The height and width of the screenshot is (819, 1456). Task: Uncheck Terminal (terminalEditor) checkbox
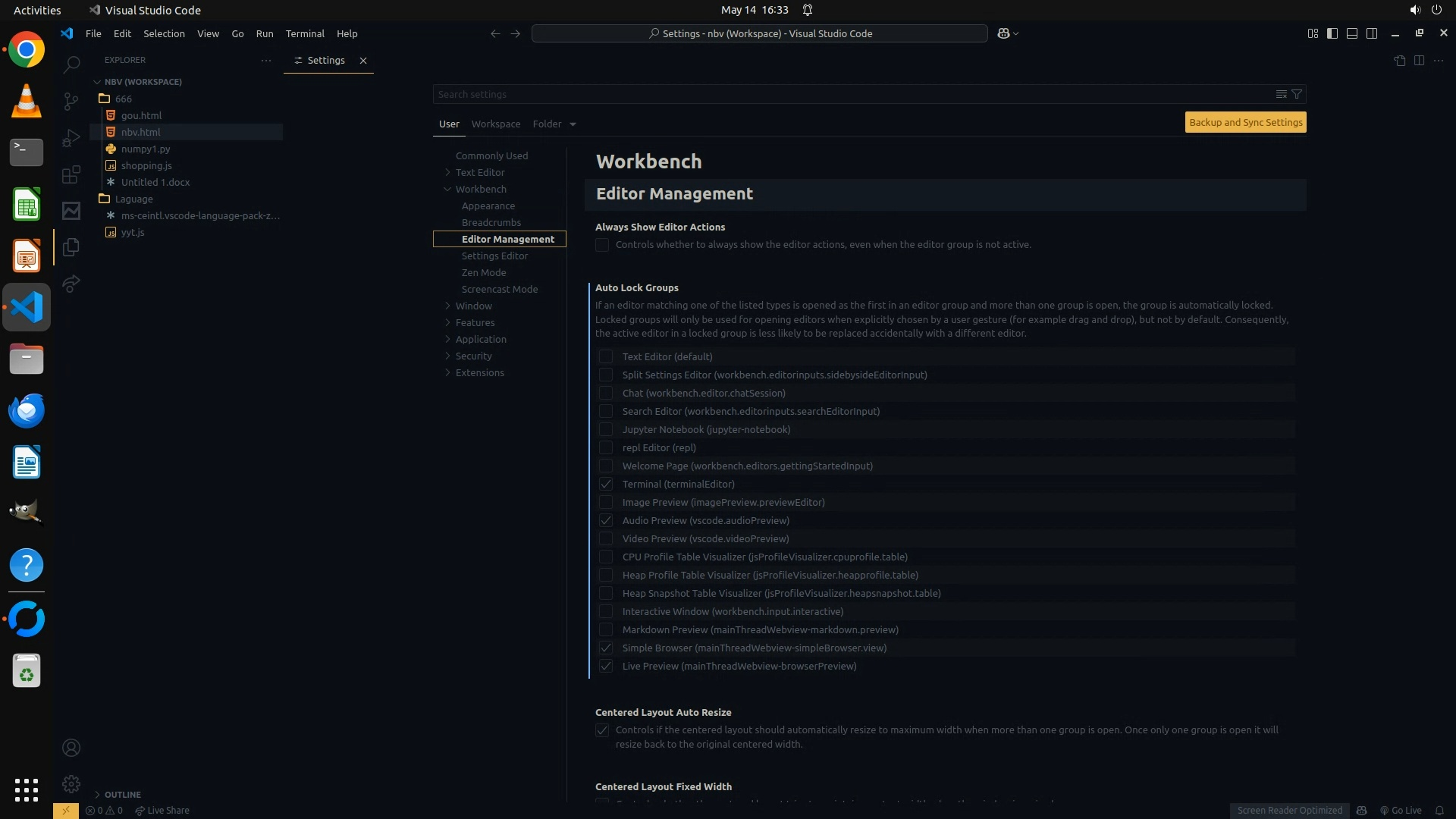[606, 484]
